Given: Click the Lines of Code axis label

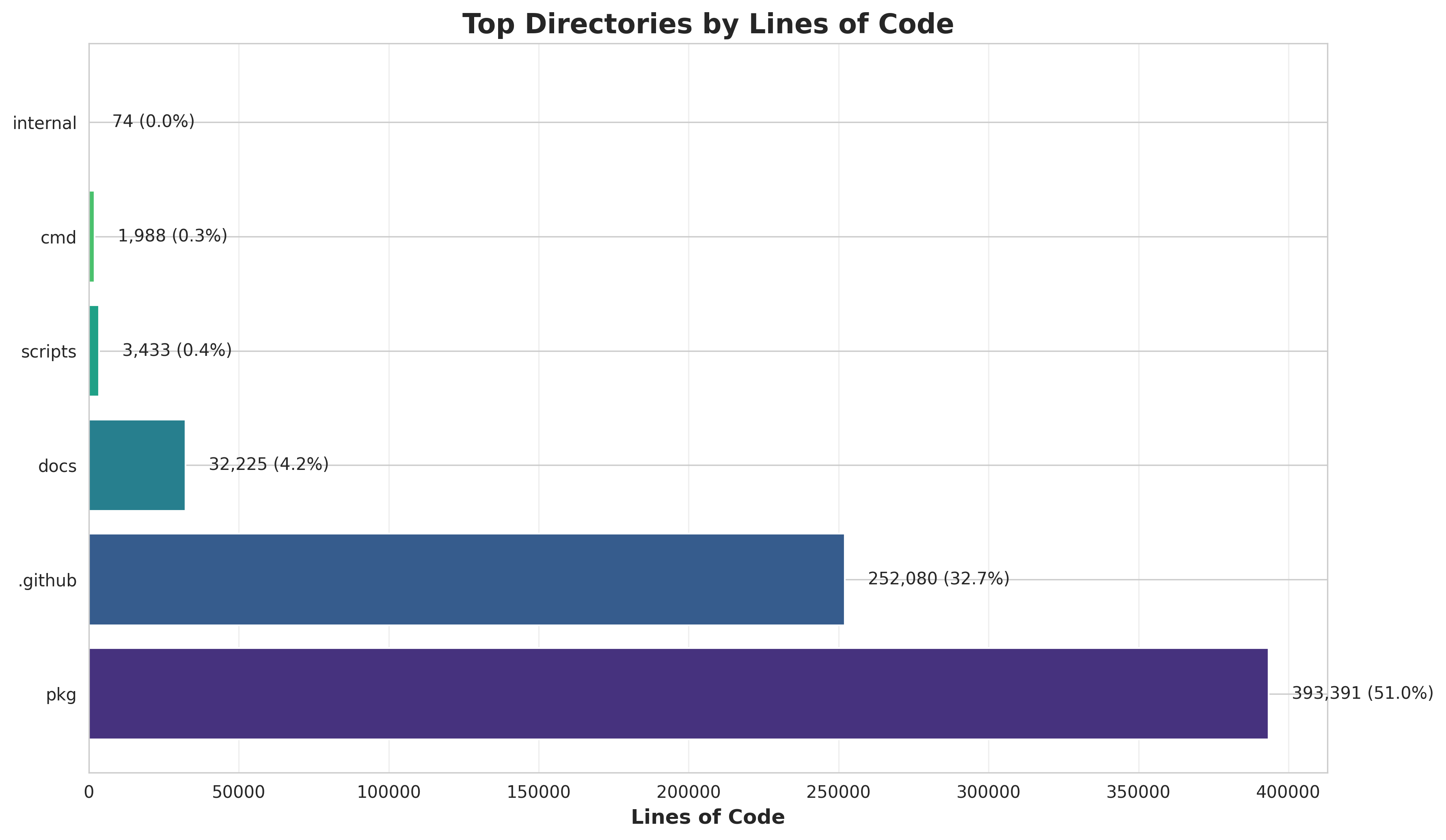Looking at the screenshot, I should pos(708,817).
